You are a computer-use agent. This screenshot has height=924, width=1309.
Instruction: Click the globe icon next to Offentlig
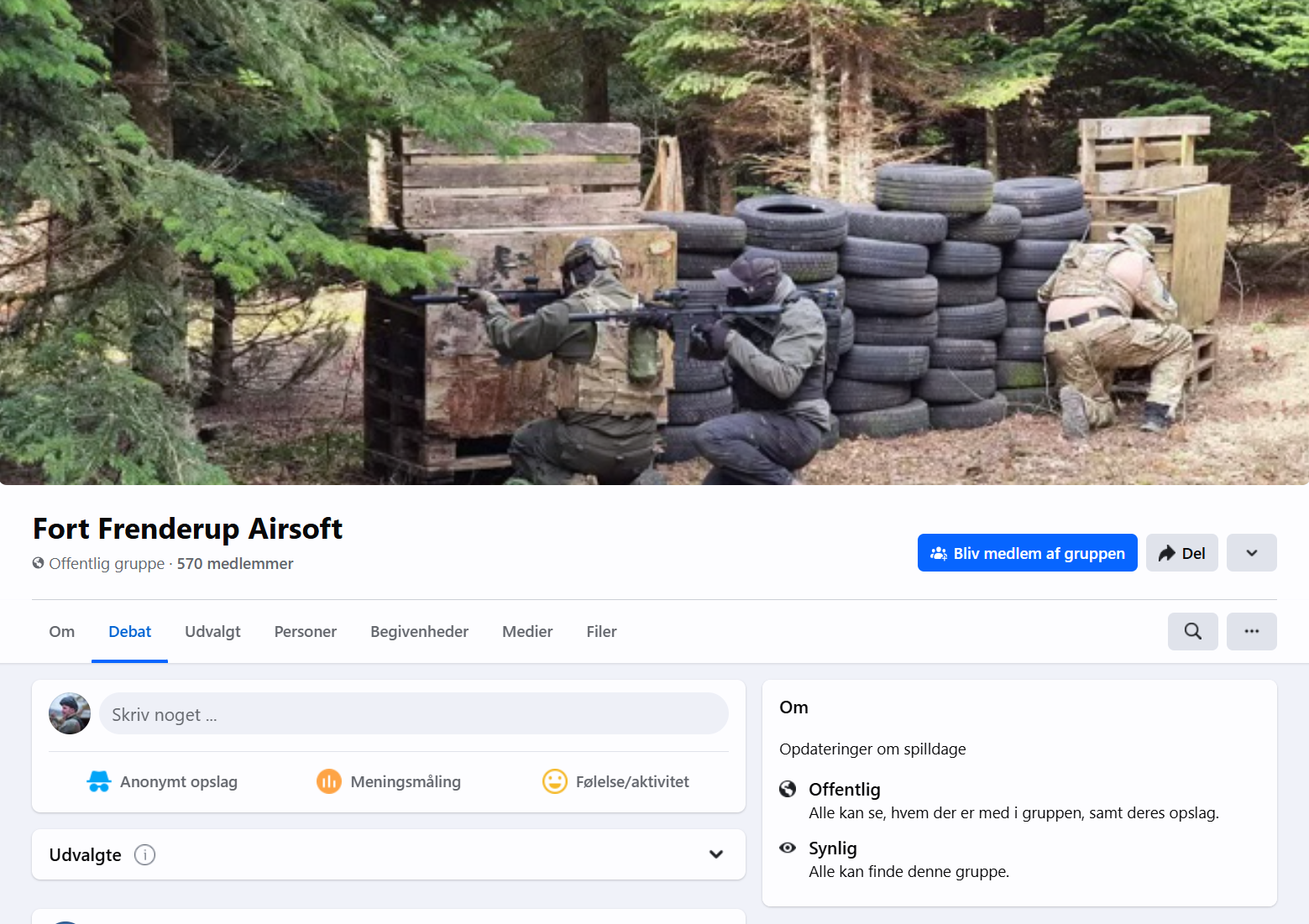pyautogui.click(x=788, y=789)
